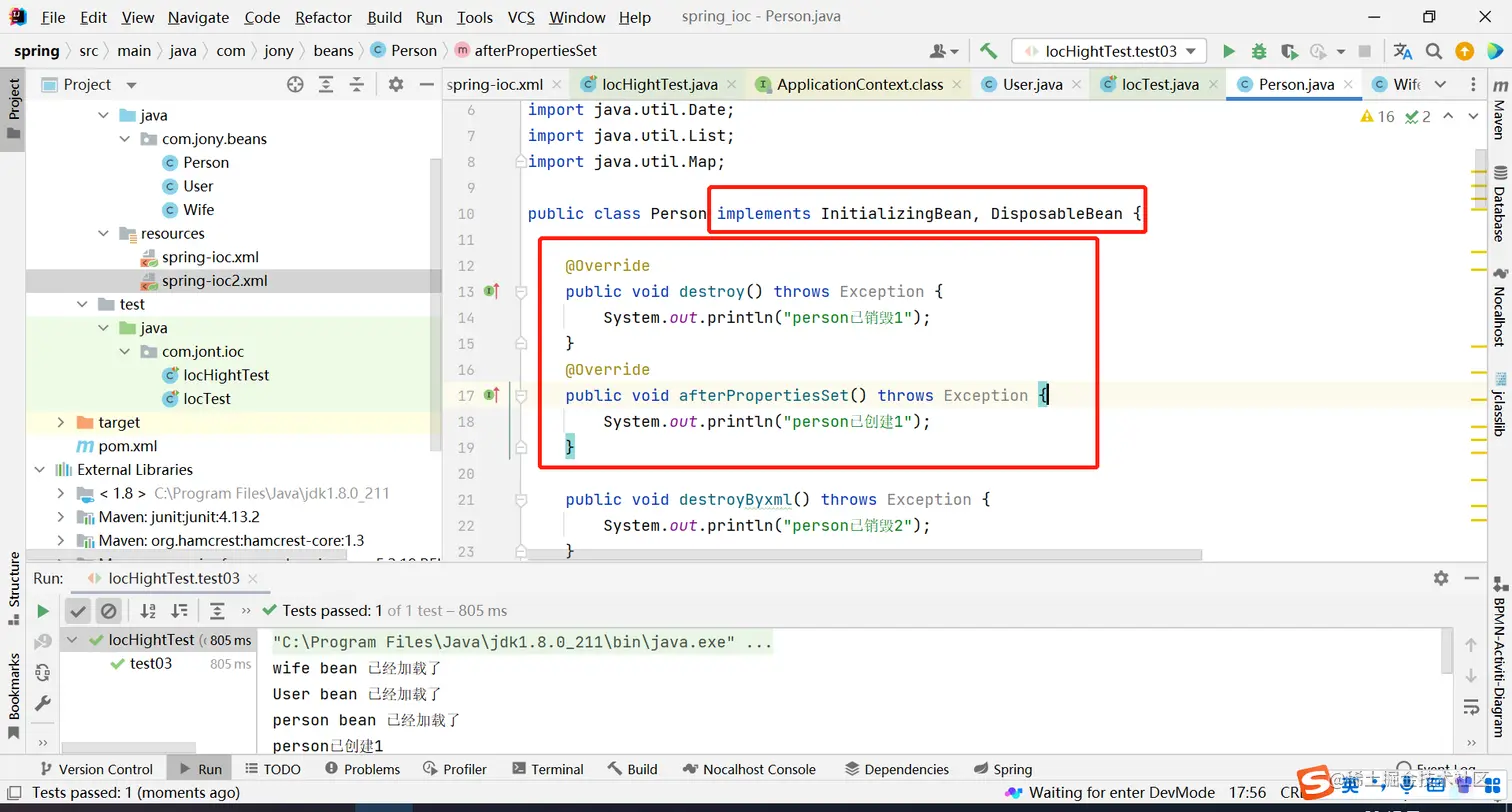This screenshot has height=812, width=1512.
Task: Open the TODO tool window
Action: point(272,769)
